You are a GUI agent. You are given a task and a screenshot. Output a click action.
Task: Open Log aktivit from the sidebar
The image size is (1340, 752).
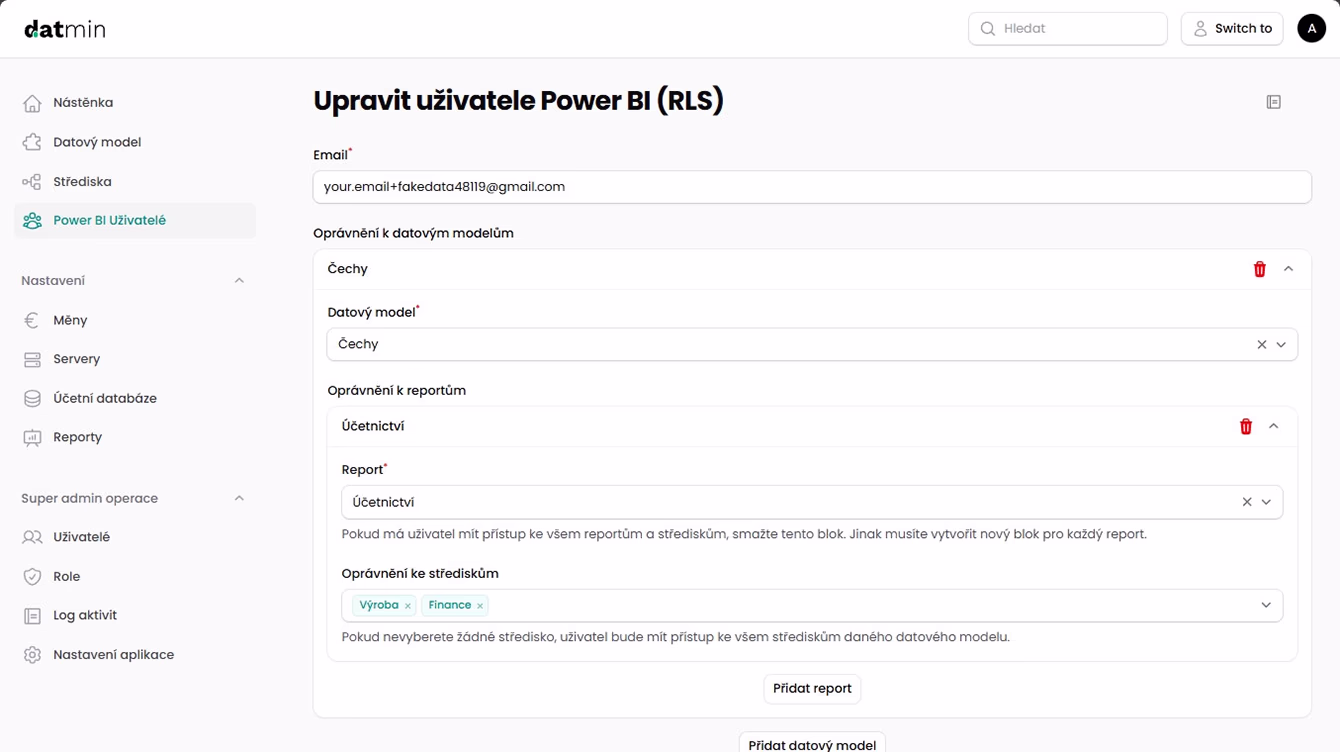point(85,615)
